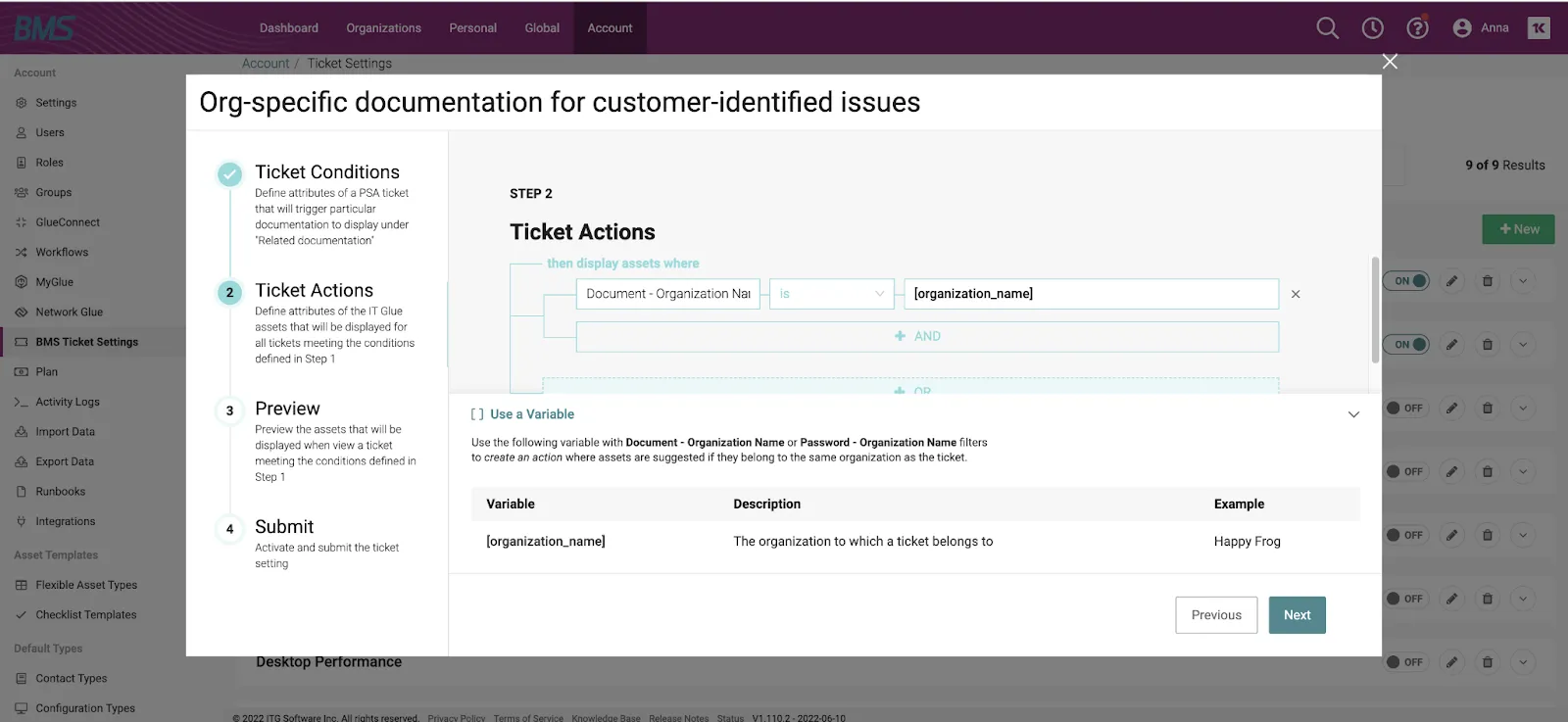Switch to the Organizations tab

[383, 28]
